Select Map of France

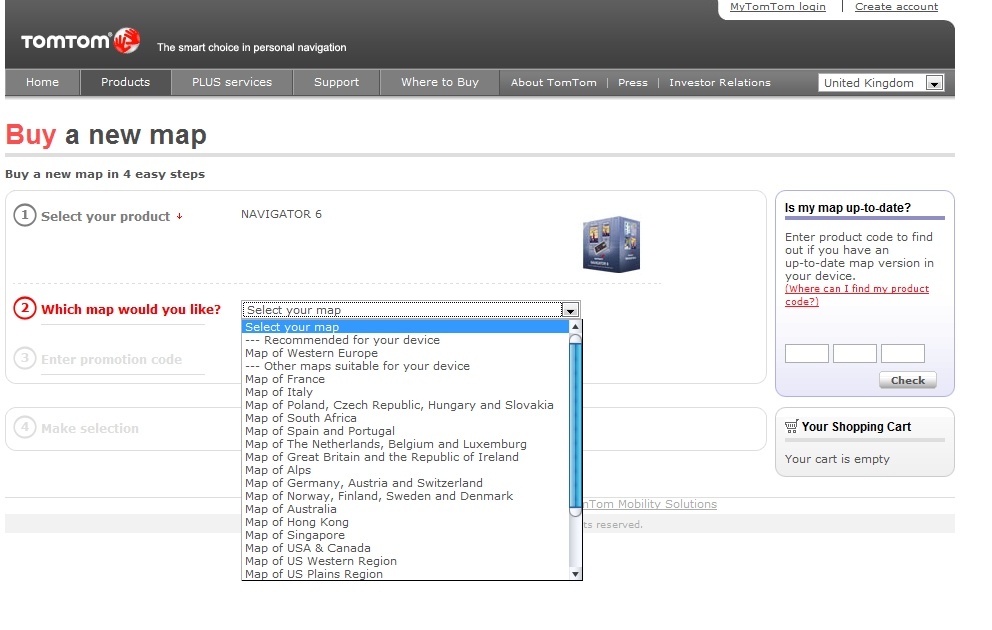point(406,379)
